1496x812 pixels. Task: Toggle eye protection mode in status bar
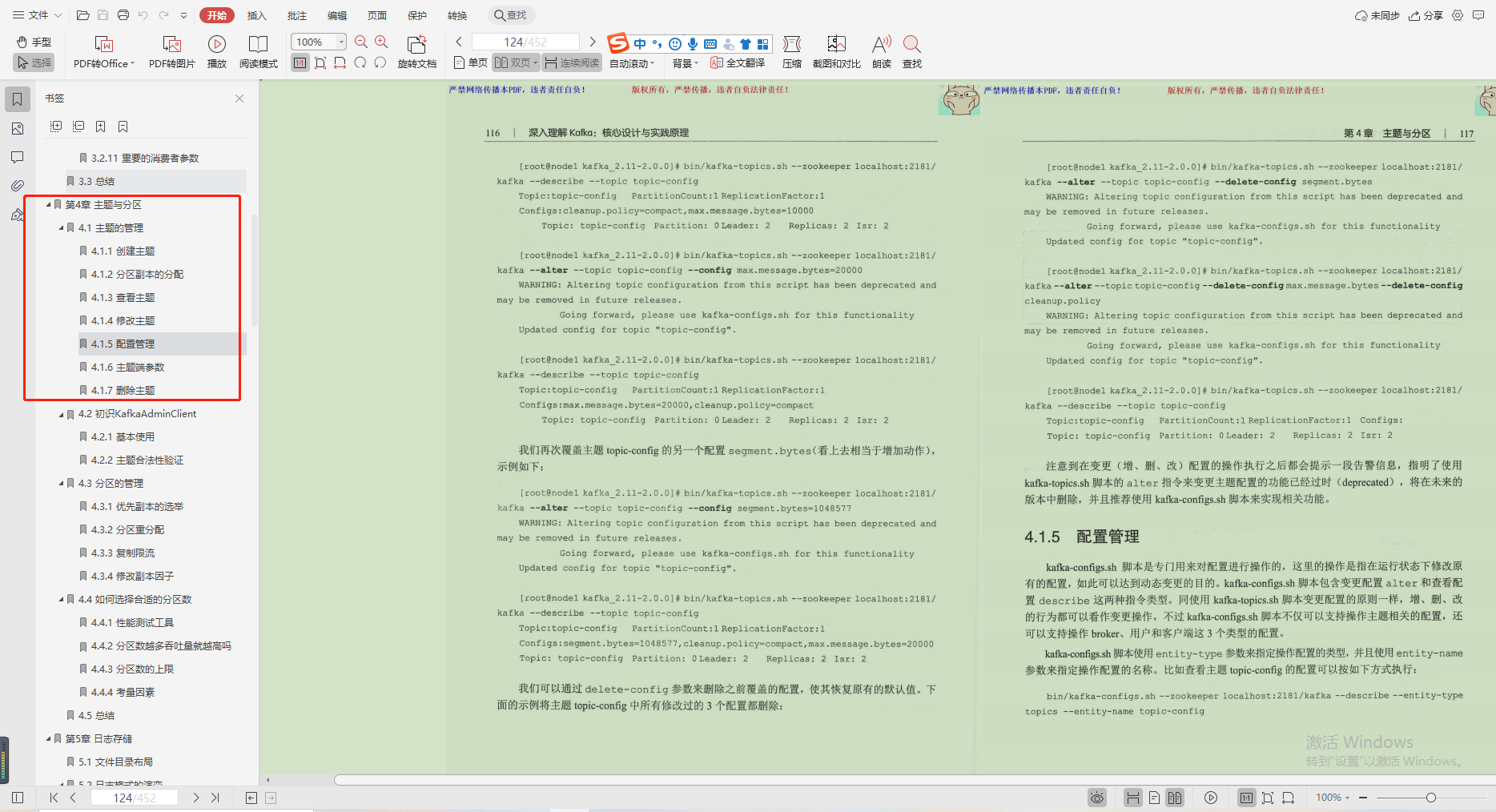tap(1097, 798)
